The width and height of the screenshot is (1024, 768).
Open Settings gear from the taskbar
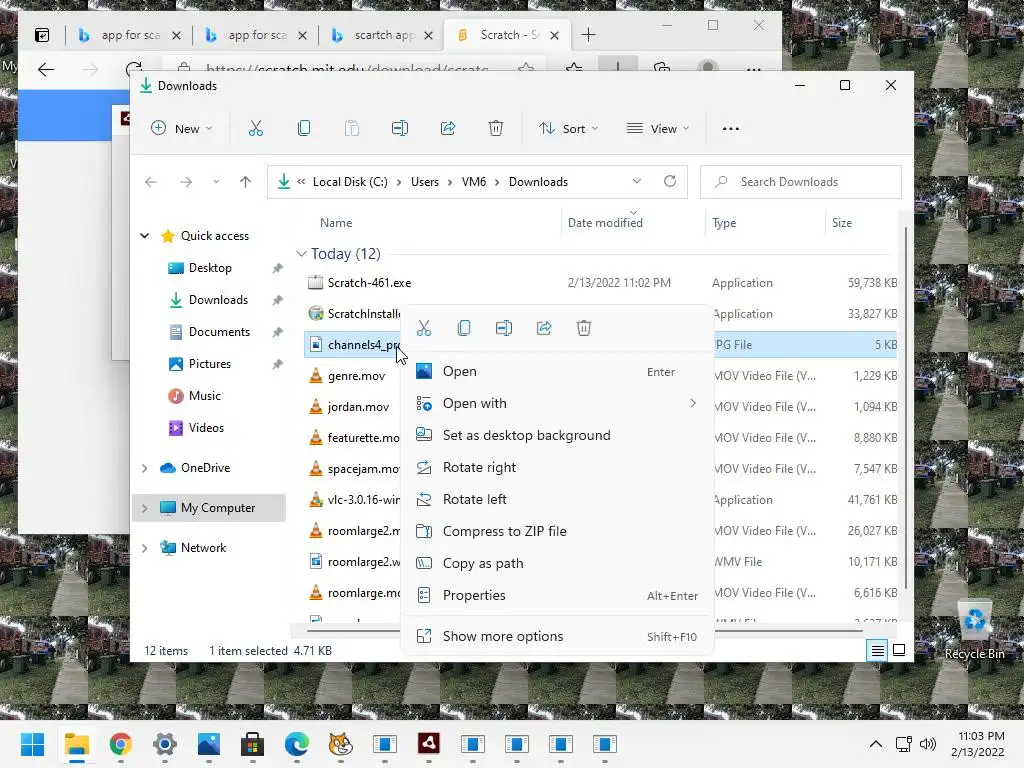tap(165, 744)
